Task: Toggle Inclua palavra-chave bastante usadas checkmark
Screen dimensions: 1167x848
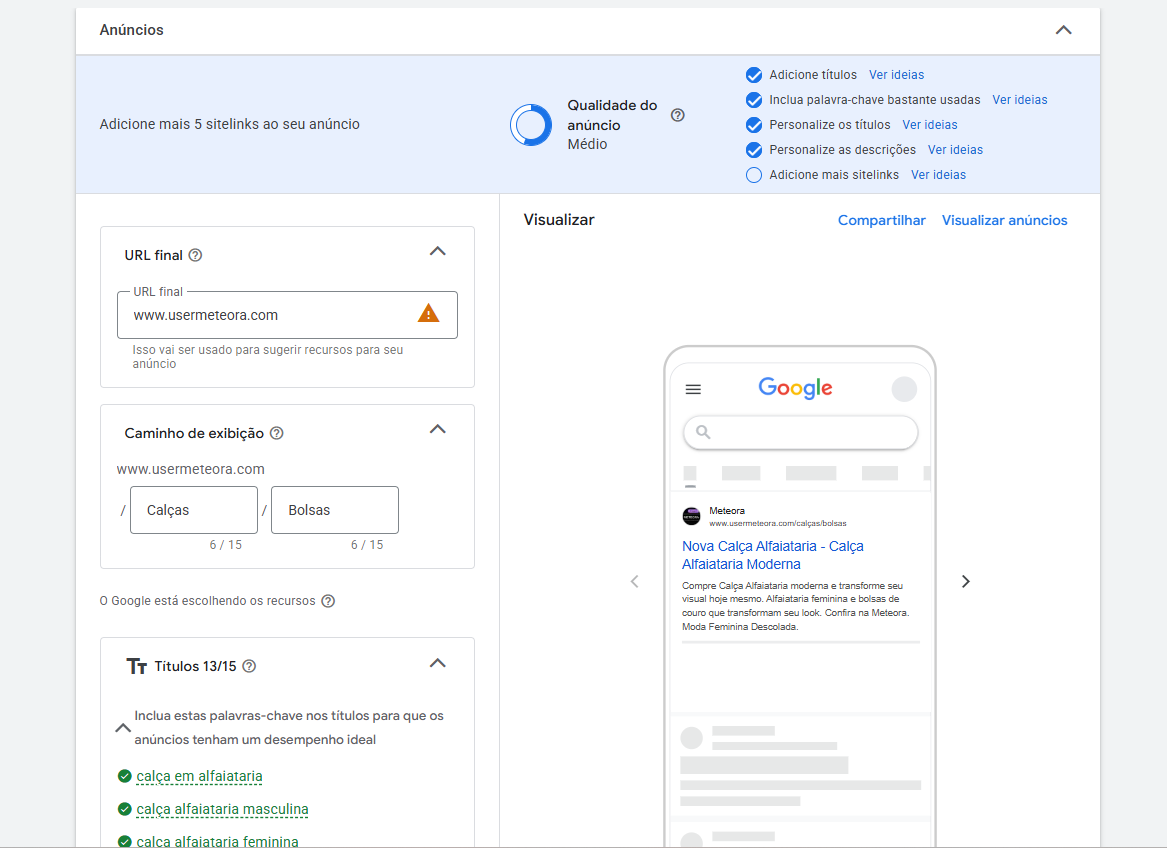Action: [x=754, y=100]
